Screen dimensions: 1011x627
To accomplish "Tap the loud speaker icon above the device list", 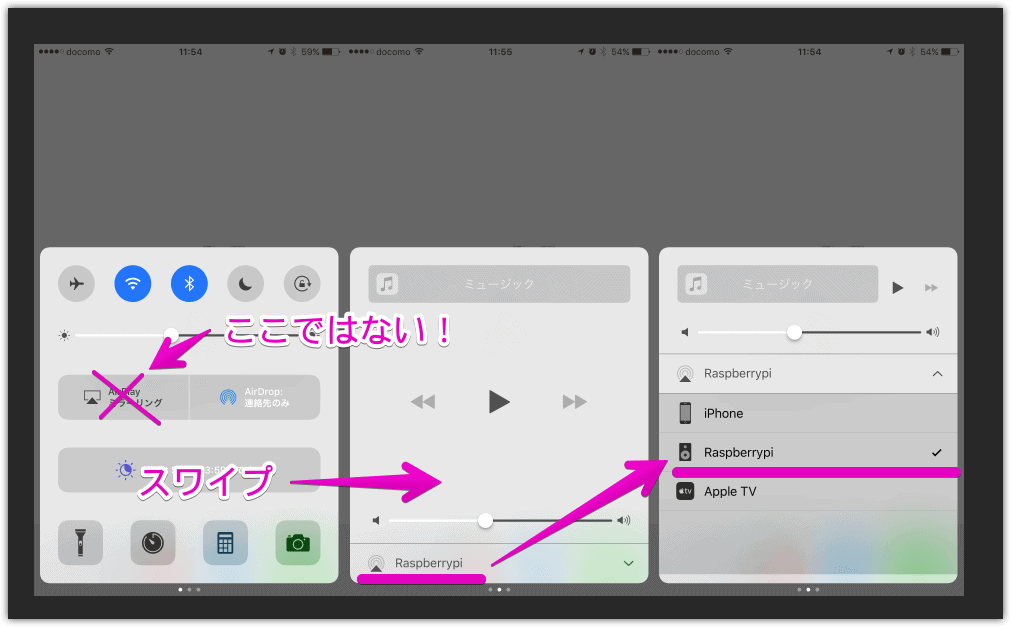I will (x=933, y=332).
